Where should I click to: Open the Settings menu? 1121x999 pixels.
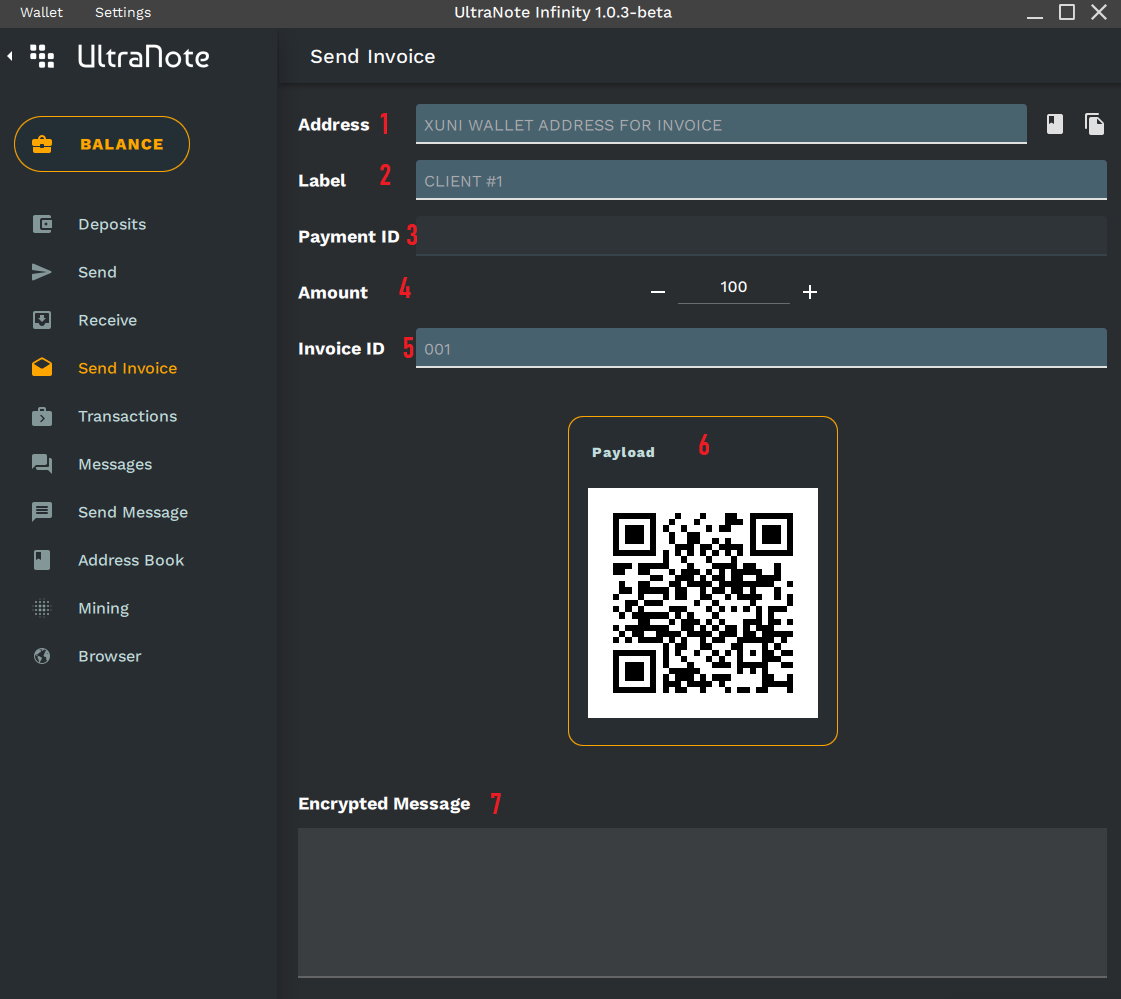point(123,12)
